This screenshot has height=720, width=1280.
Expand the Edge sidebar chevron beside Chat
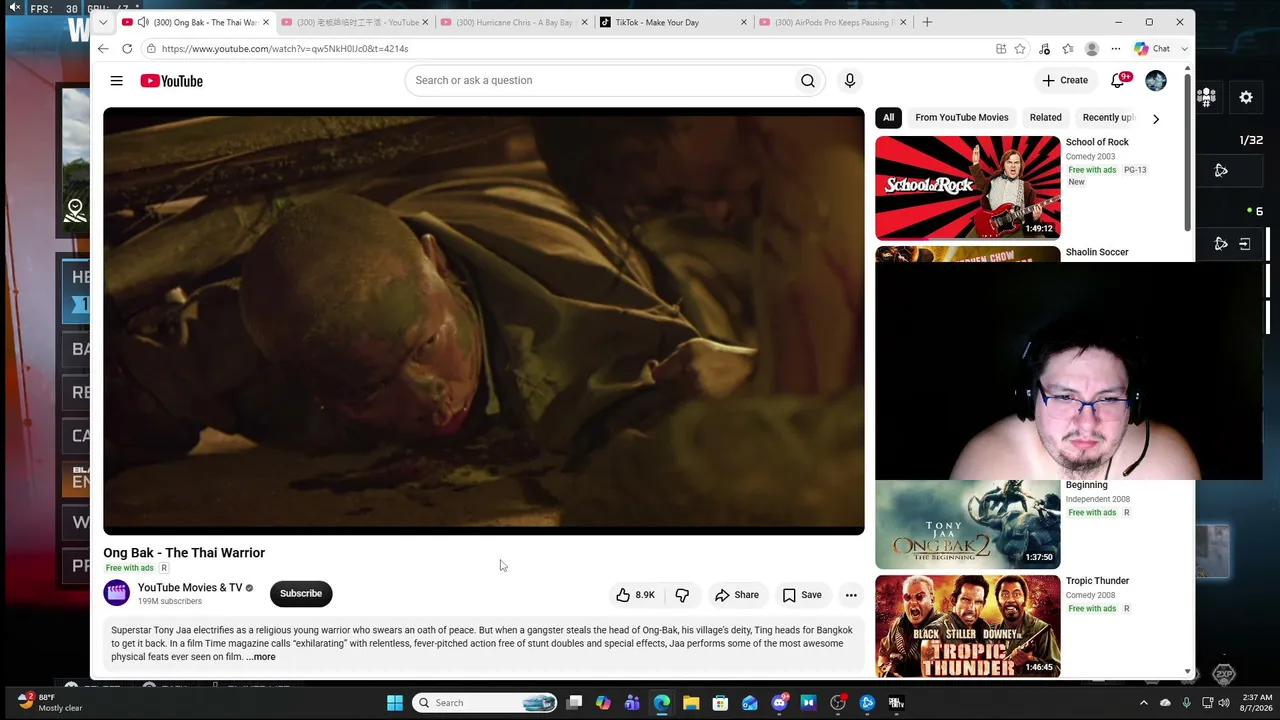click(1185, 49)
